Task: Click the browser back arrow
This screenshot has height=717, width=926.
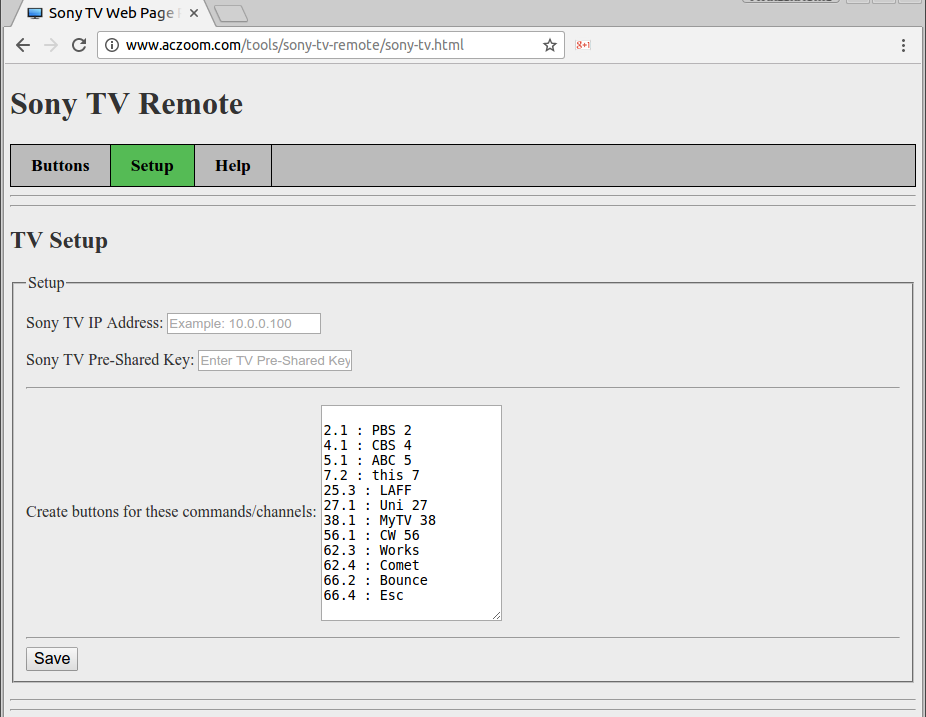Action: (22, 45)
